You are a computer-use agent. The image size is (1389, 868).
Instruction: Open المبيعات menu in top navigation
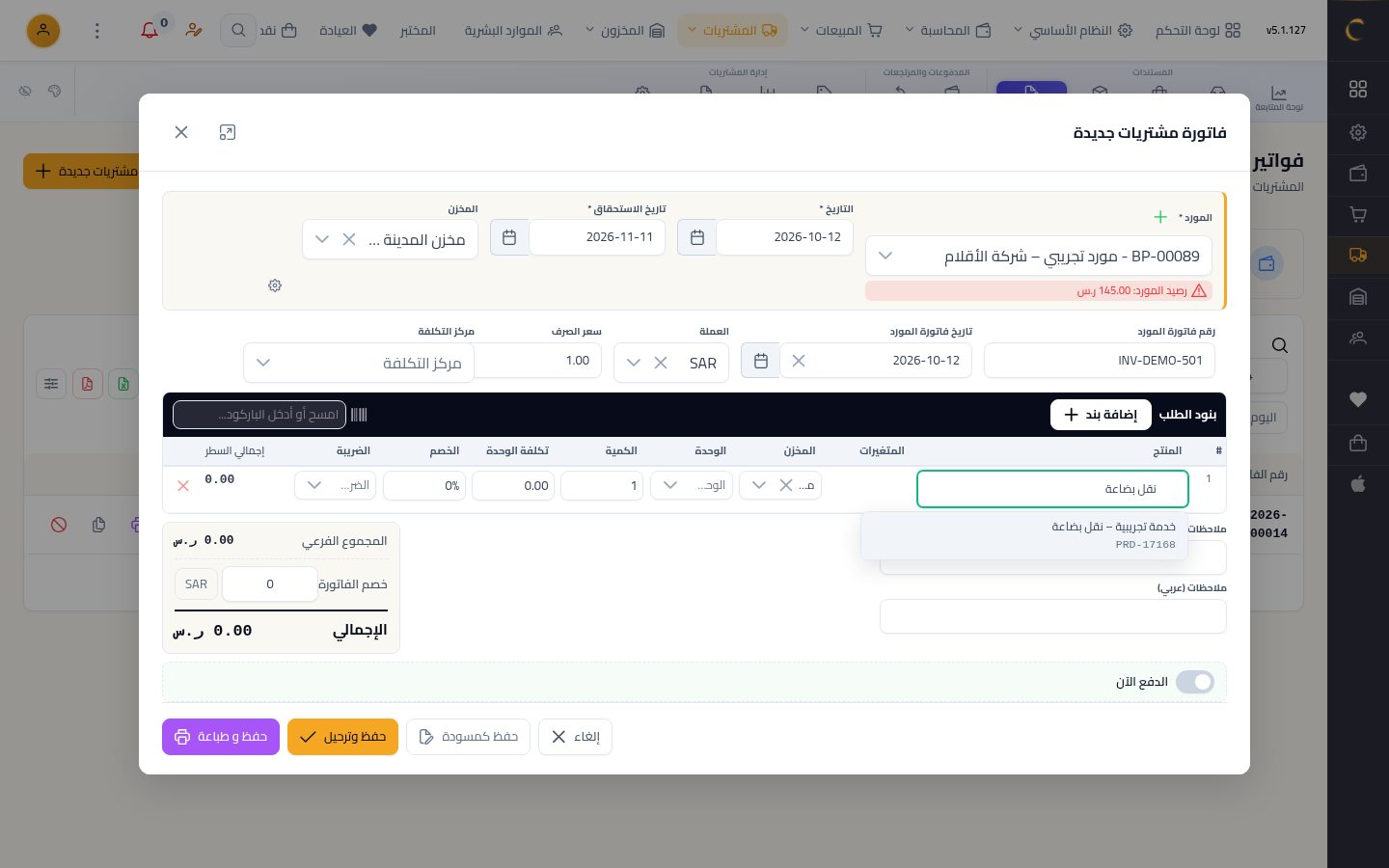tap(840, 31)
